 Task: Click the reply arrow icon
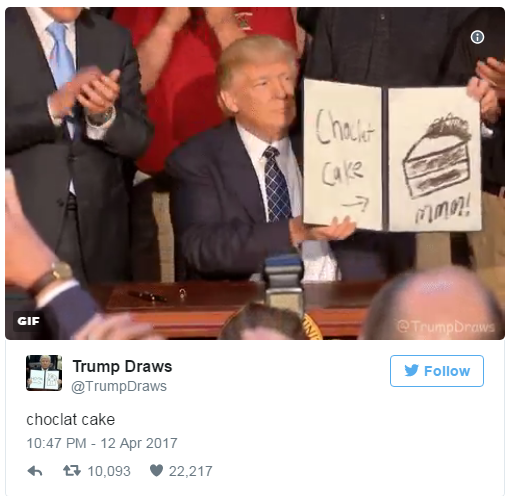35,471
